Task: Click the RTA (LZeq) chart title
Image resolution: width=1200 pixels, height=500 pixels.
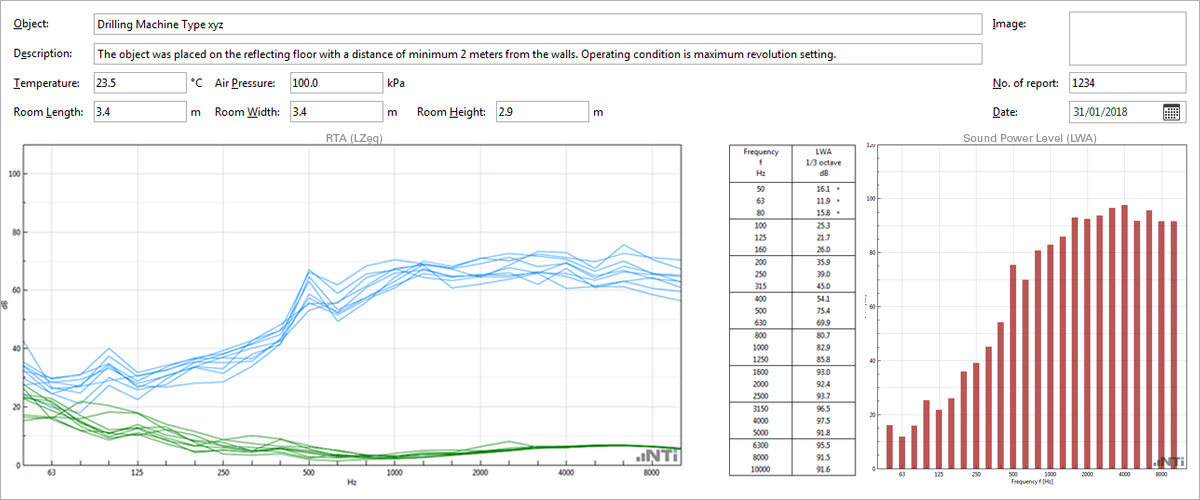Action: (354, 137)
